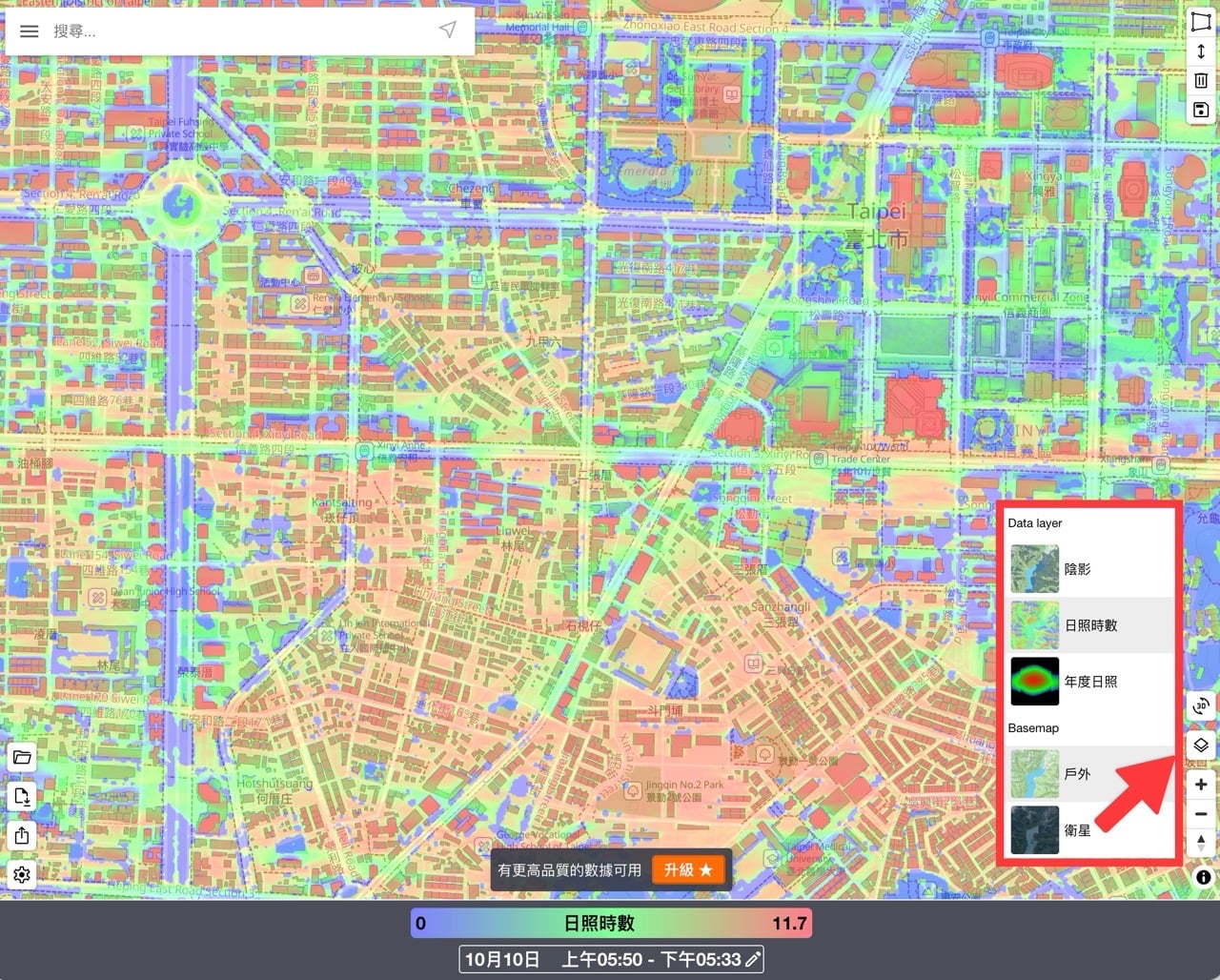This screenshot has width=1220, height=980.
Task: Click the 衛星 basemap thumbnail
Action: pos(1035,830)
